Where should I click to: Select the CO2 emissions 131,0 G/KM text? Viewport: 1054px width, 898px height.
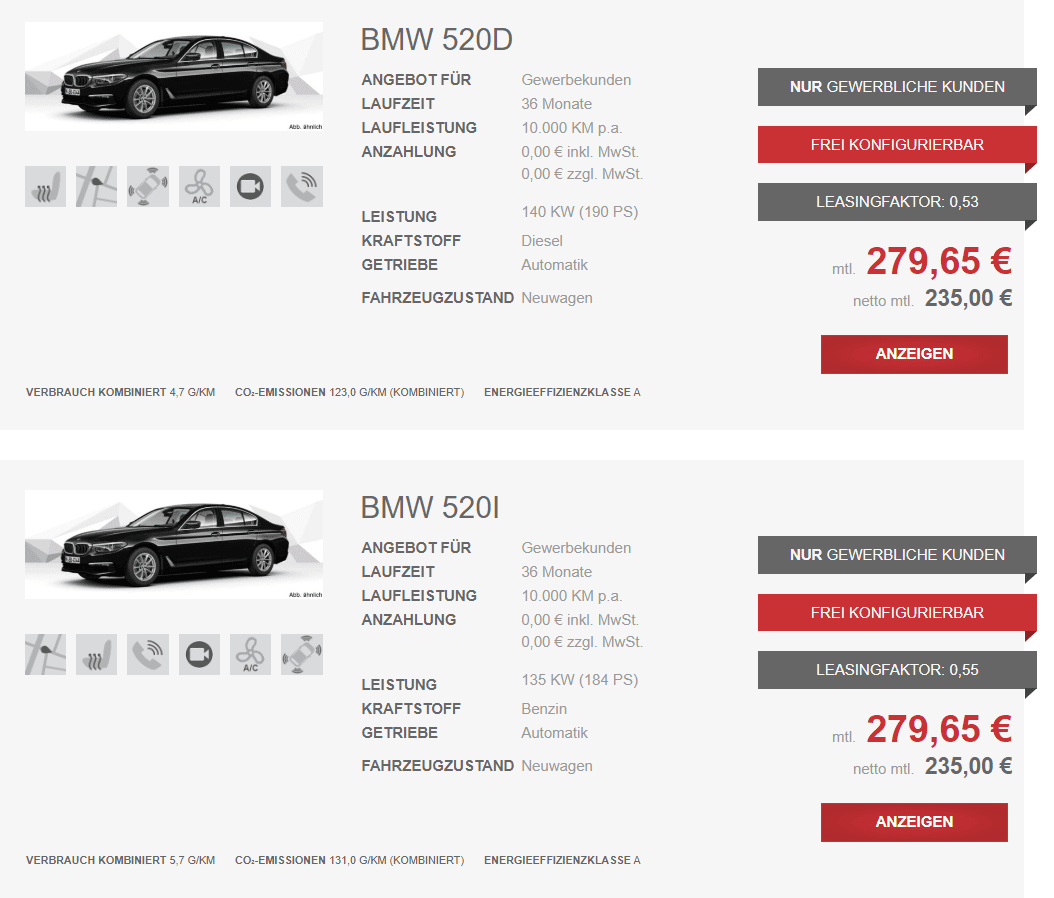tap(350, 860)
